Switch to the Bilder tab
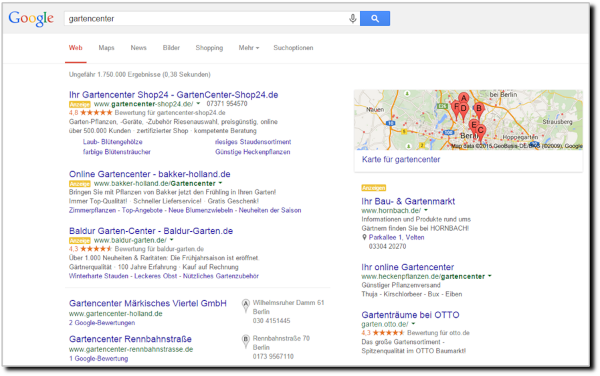 (x=171, y=48)
